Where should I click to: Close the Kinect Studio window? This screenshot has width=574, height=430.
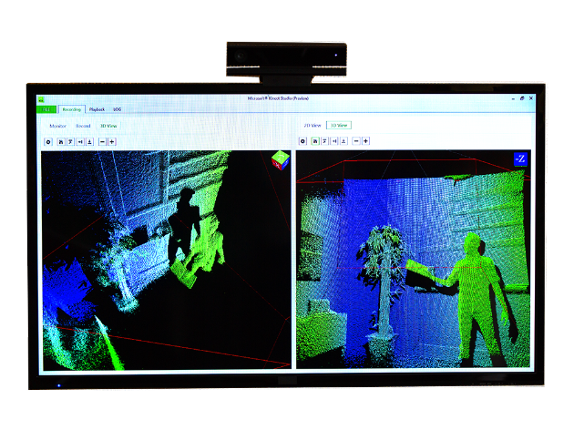pyautogui.click(x=531, y=98)
